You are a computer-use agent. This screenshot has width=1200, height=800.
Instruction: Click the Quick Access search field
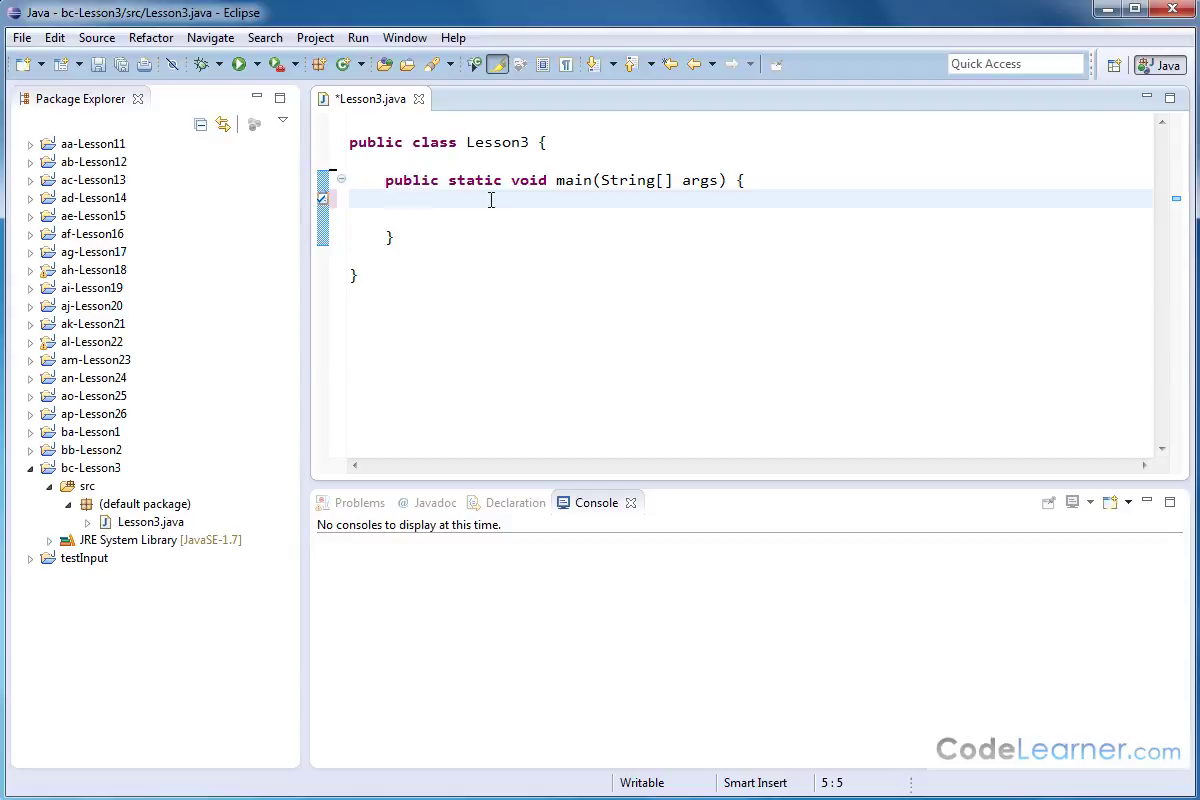pos(1016,64)
